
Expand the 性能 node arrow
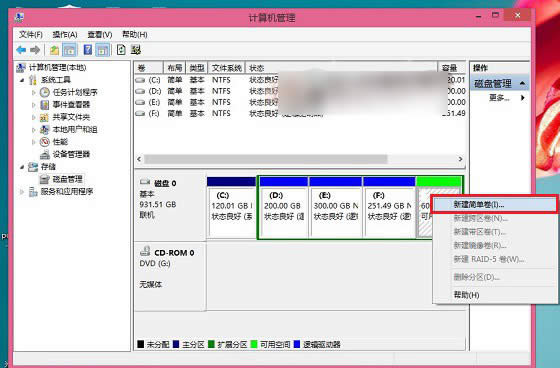click(34, 142)
